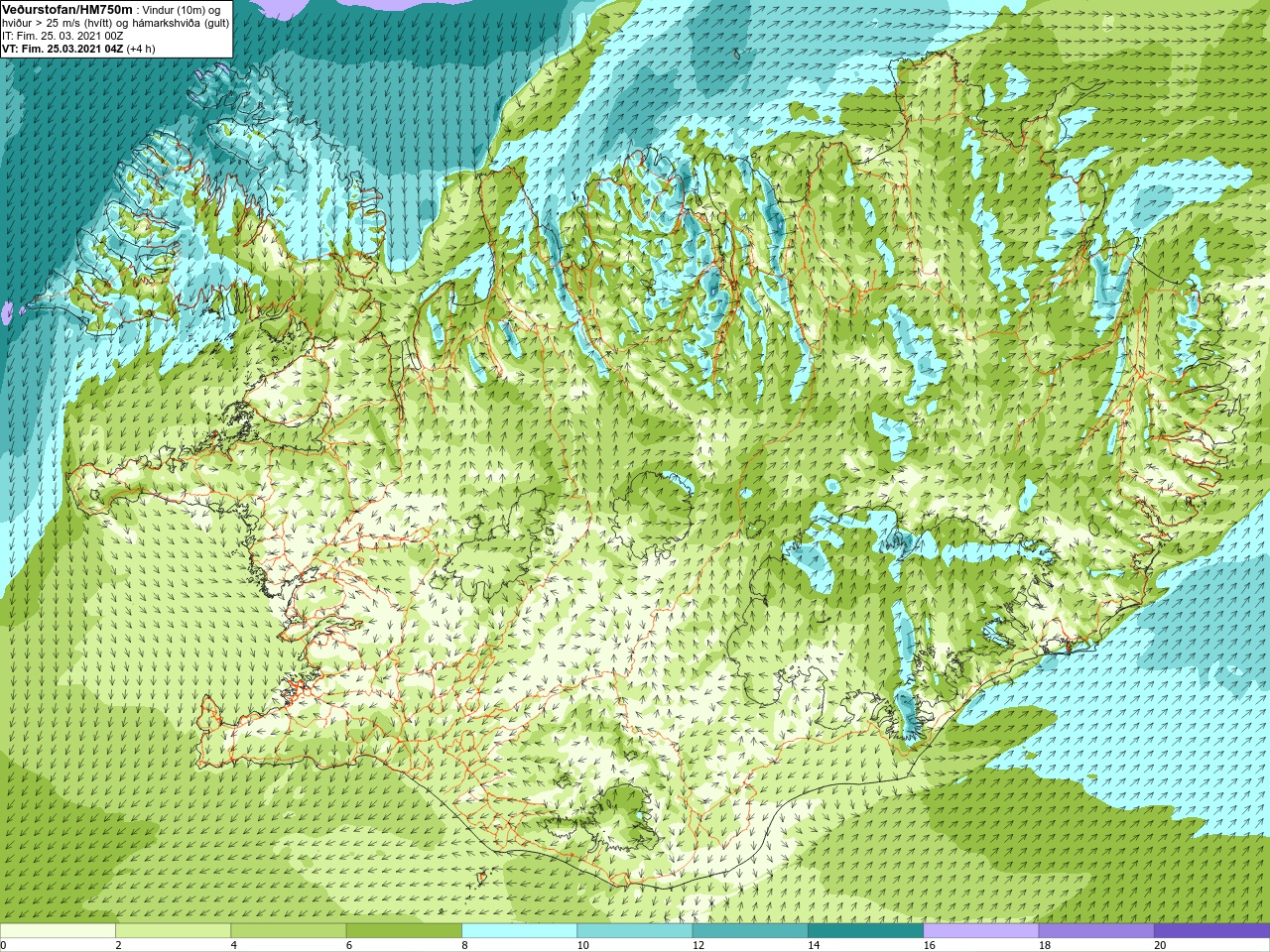
Task: Click the '4' tick label on scale
Action: click(234, 945)
